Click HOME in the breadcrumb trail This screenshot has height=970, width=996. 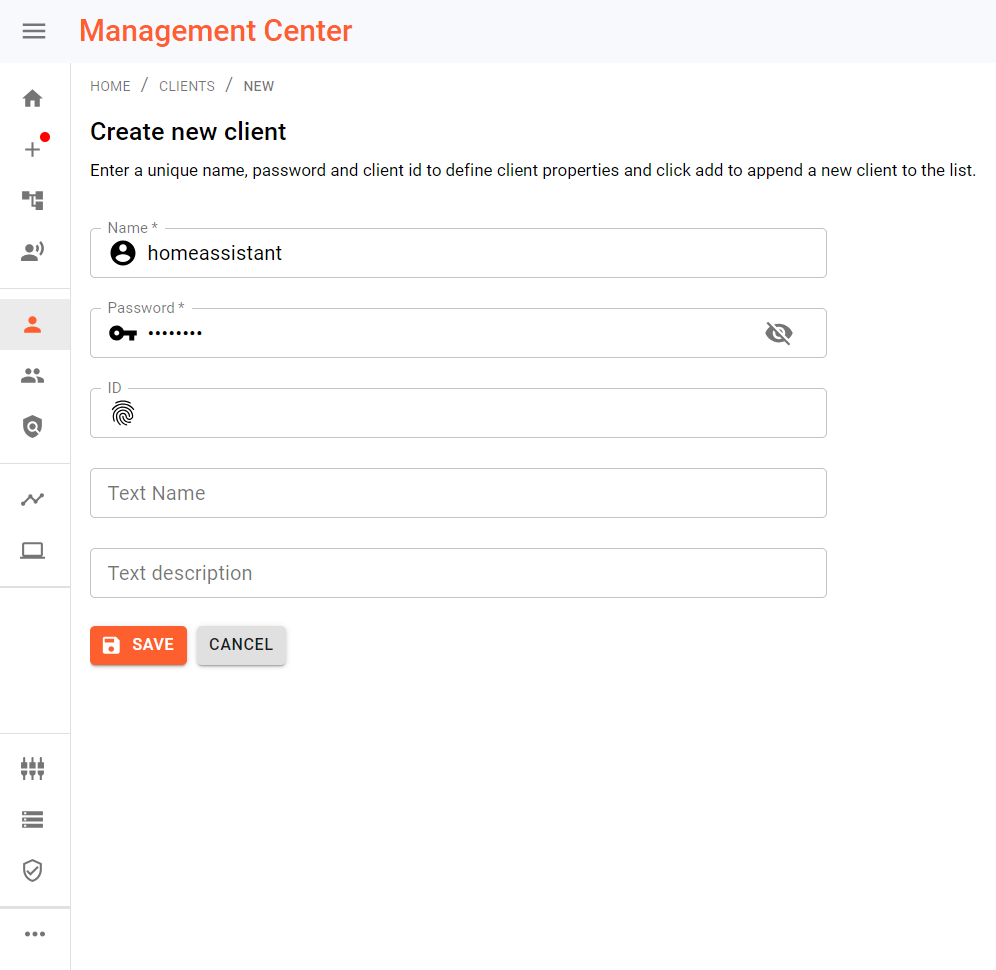[x=110, y=86]
